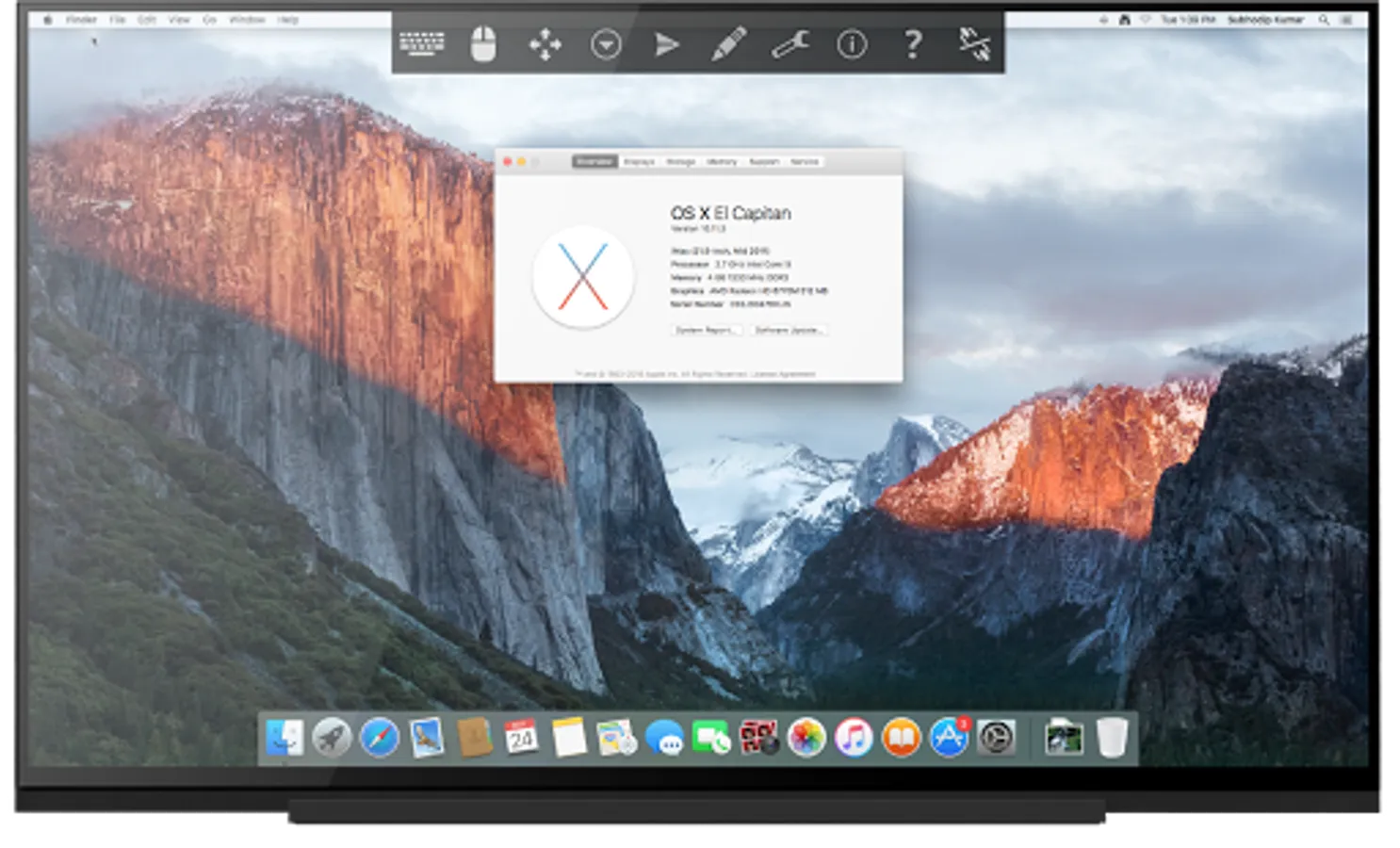Screen dimensions: 1400x848
Task: Open Spotlight search in the menu bar
Action: tap(1324, 19)
